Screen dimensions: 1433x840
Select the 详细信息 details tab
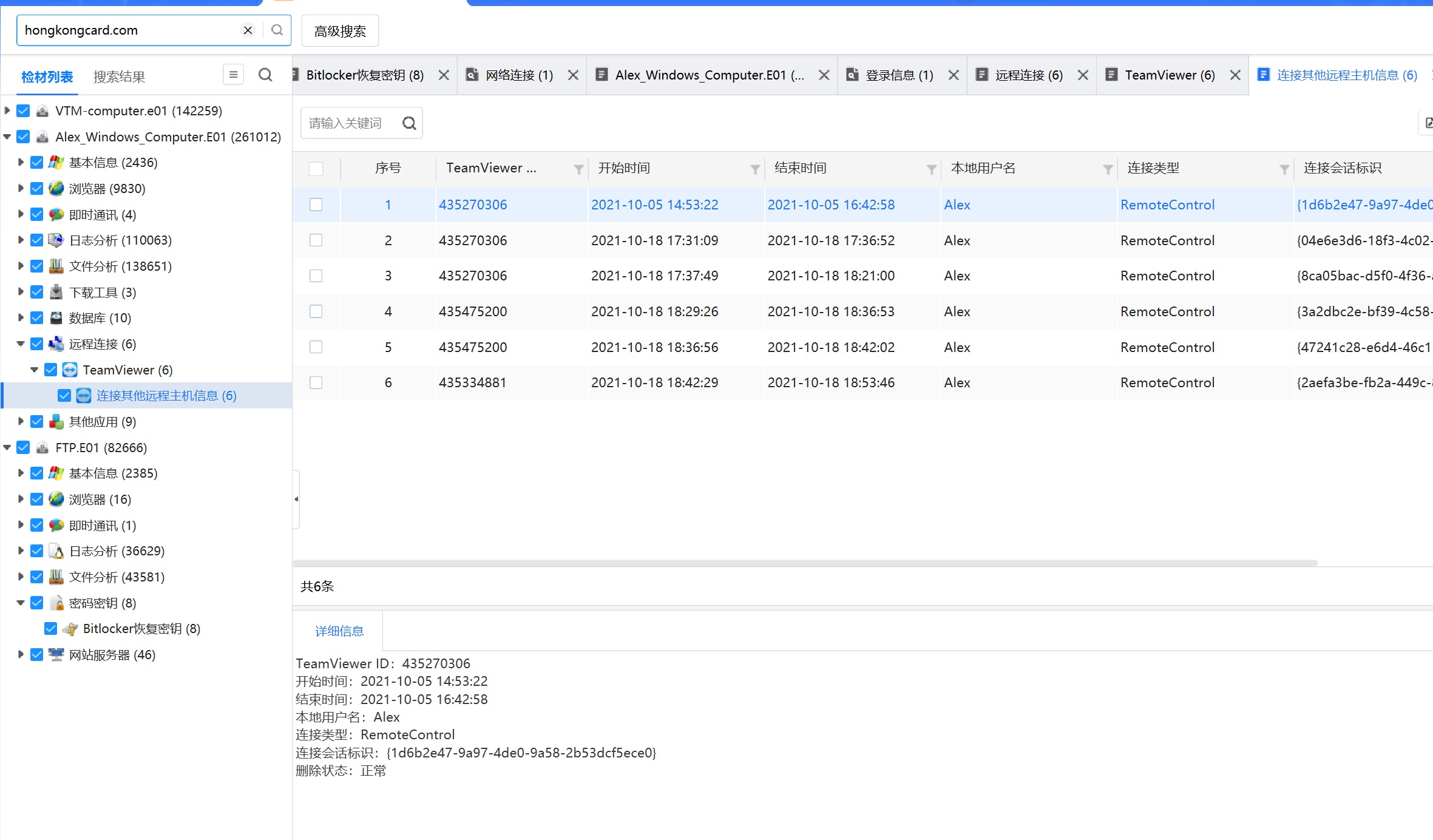tap(339, 631)
